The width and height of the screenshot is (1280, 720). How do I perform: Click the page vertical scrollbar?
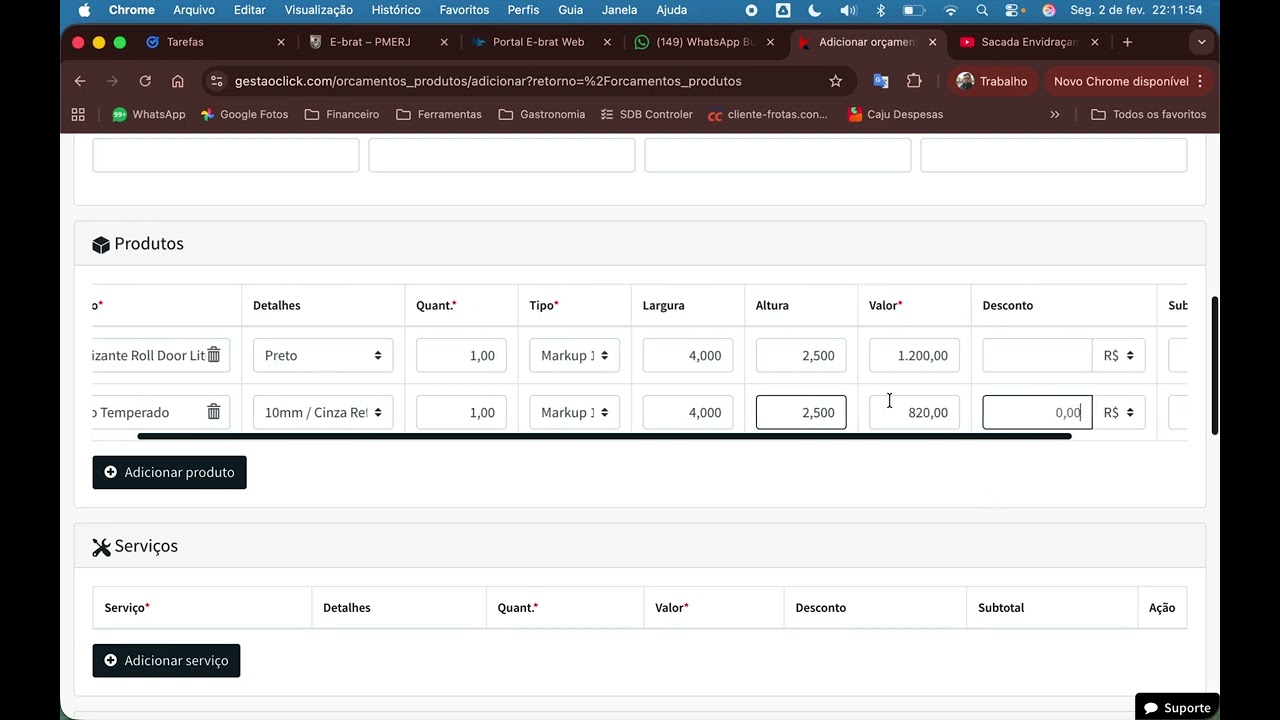click(x=1215, y=365)
